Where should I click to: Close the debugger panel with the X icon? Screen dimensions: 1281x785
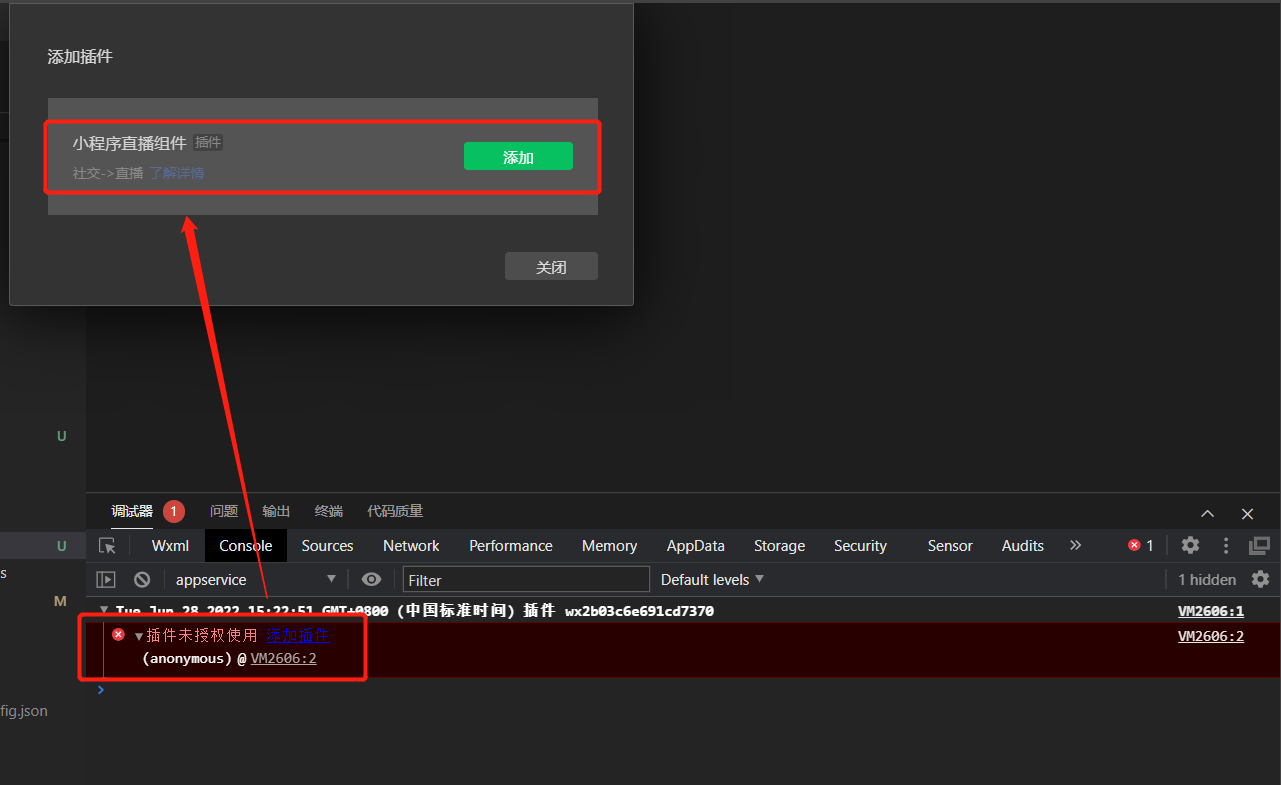tap(1247, 513)
